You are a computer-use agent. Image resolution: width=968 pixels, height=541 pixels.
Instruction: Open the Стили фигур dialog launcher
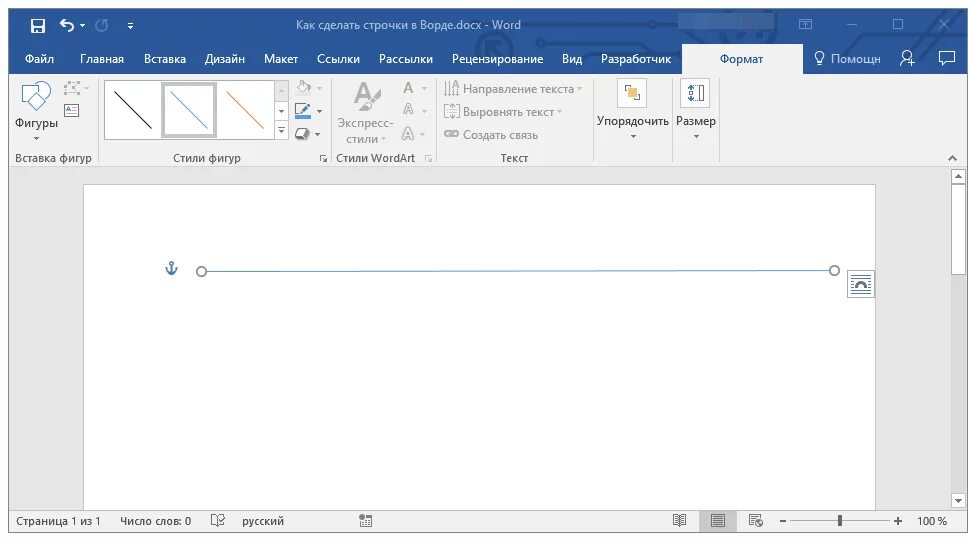tap(323, 159)
